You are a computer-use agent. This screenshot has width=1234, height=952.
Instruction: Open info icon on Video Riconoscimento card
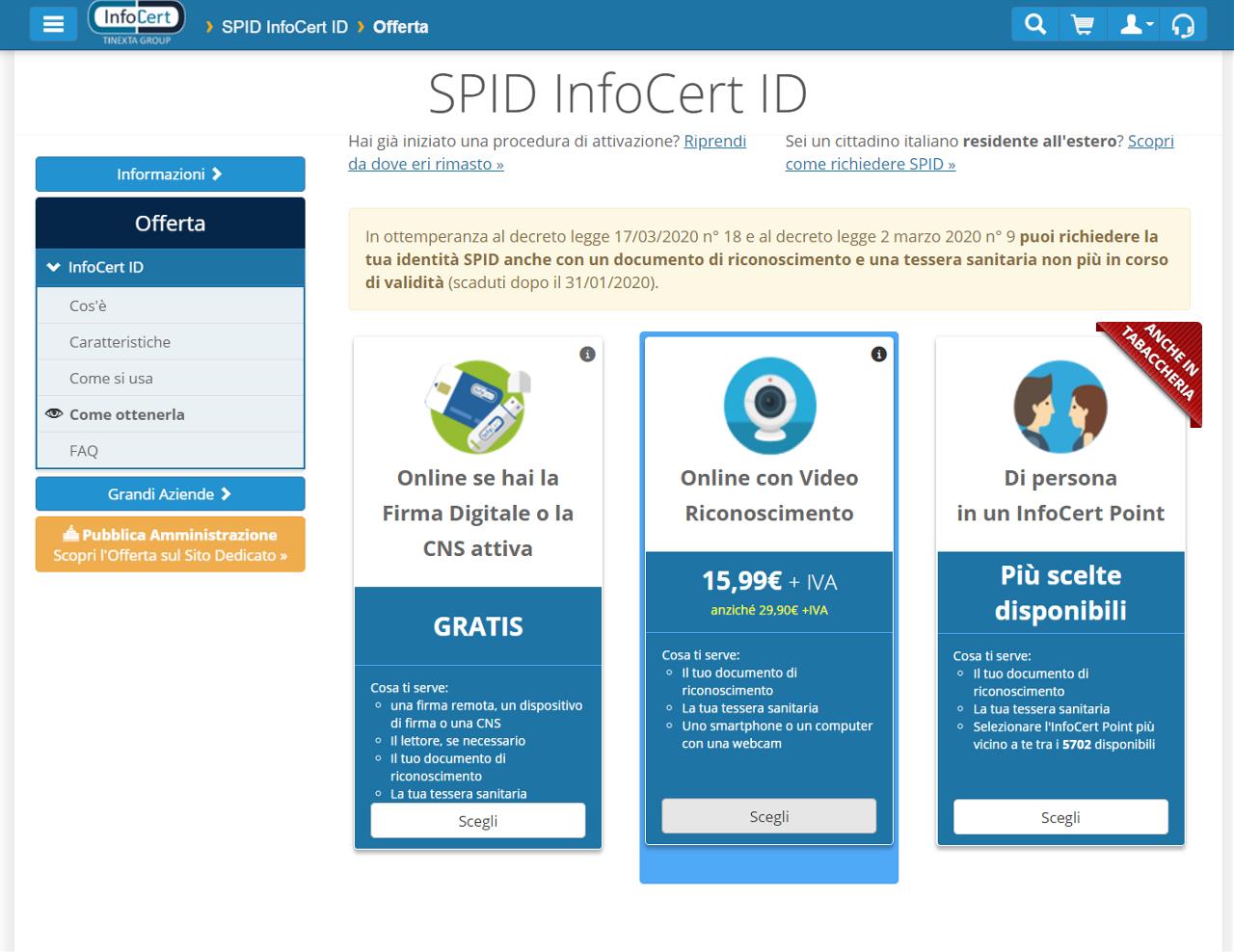[x=877, y=354]
